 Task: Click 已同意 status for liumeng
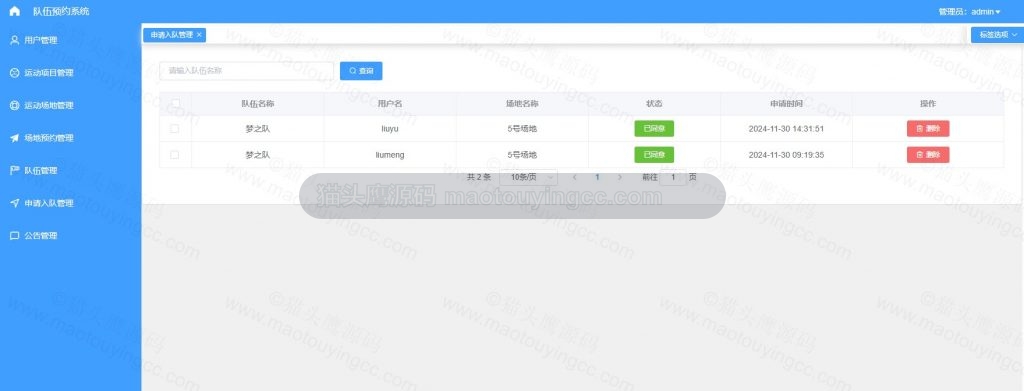[654, 155]
